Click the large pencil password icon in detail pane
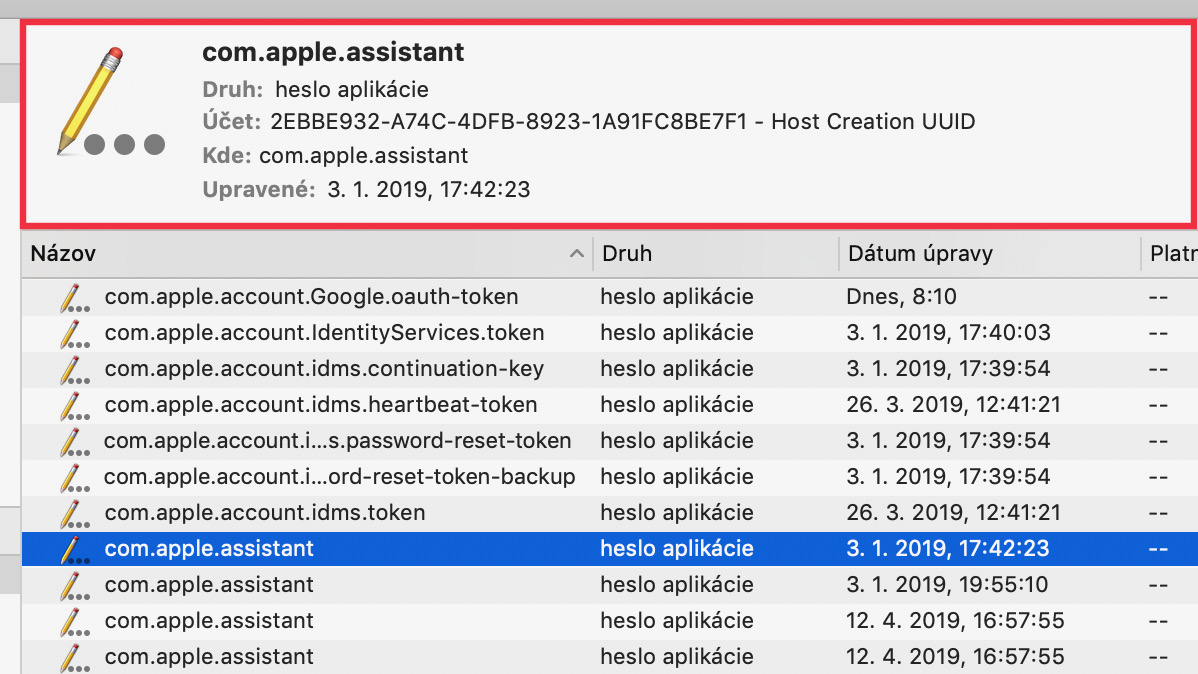The height and width of the screenshot is (674, 1198). tap(112, 102)
